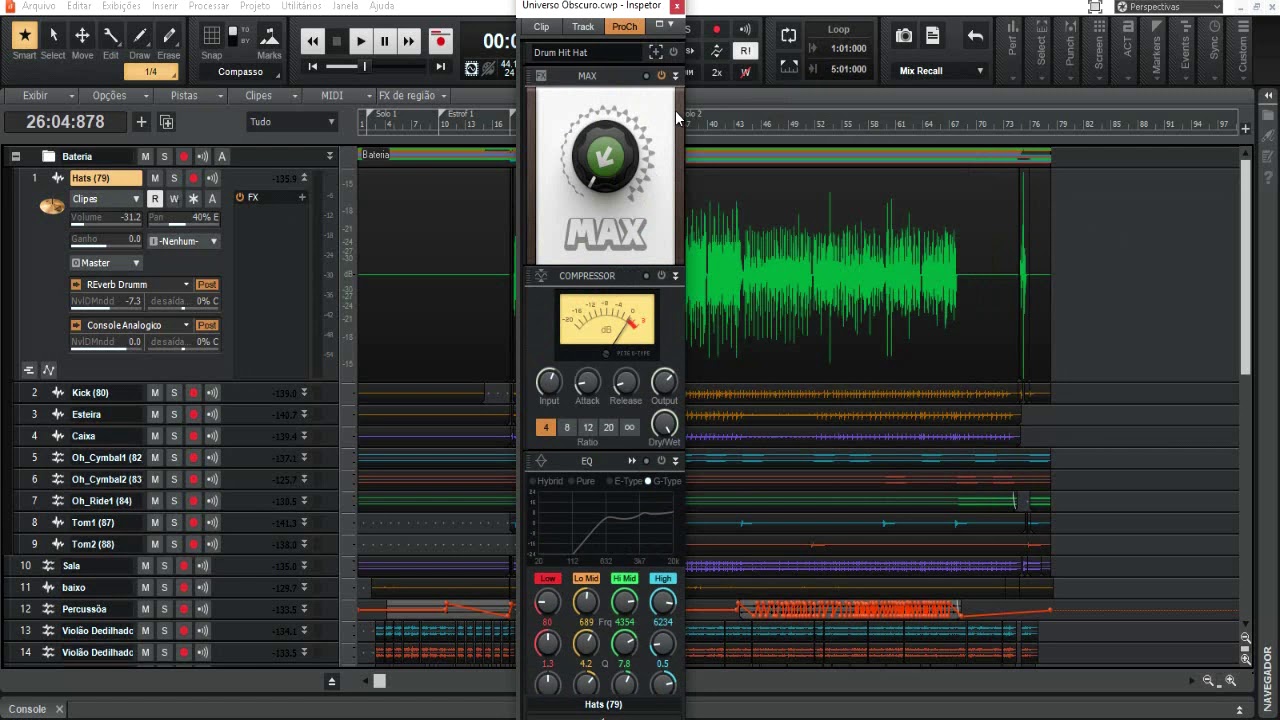1280x720 pixels.
Task: Toggle the EQ module power button
Action: tap(661, 461)
